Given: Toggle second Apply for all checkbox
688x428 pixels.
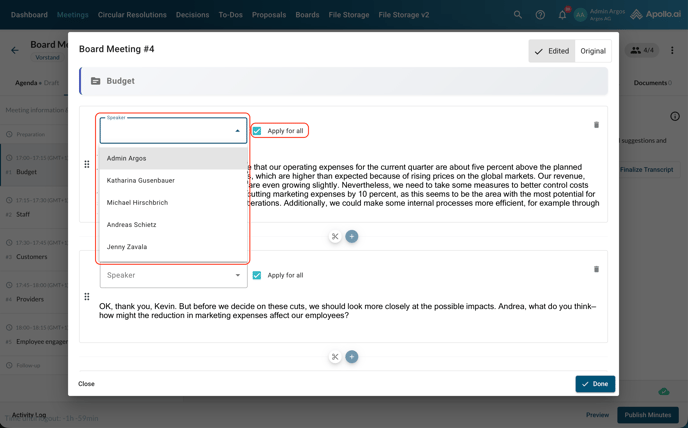Looking at the screenshot, I should click(257, 275).
